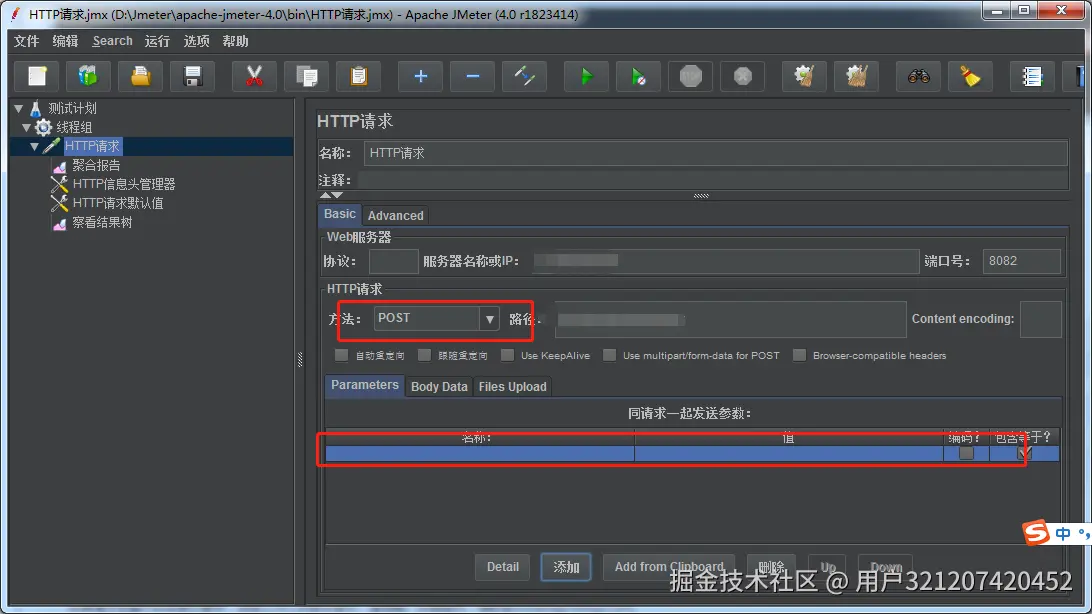Select the Parameters tab
The height and width of the screenshot is (614, 1092).
pos(365,385)
